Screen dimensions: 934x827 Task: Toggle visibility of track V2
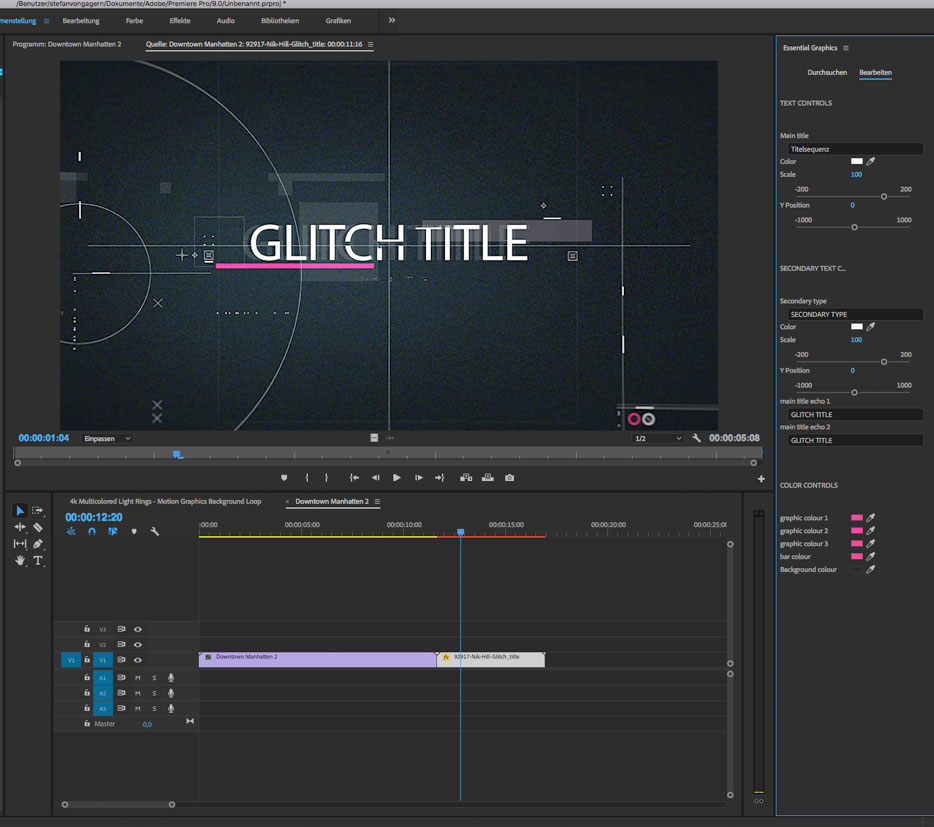pos(138,645)
